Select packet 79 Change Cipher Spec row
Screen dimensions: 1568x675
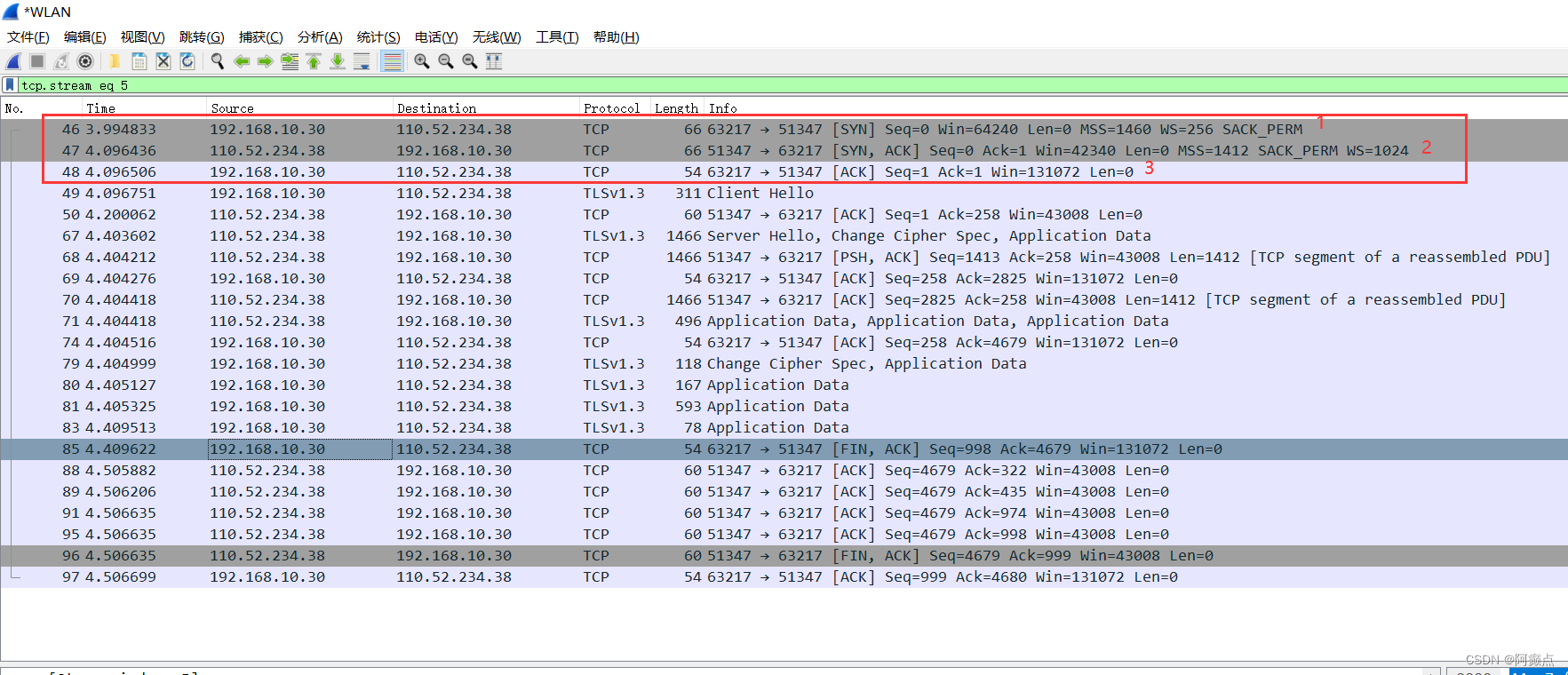click(784, 364)
